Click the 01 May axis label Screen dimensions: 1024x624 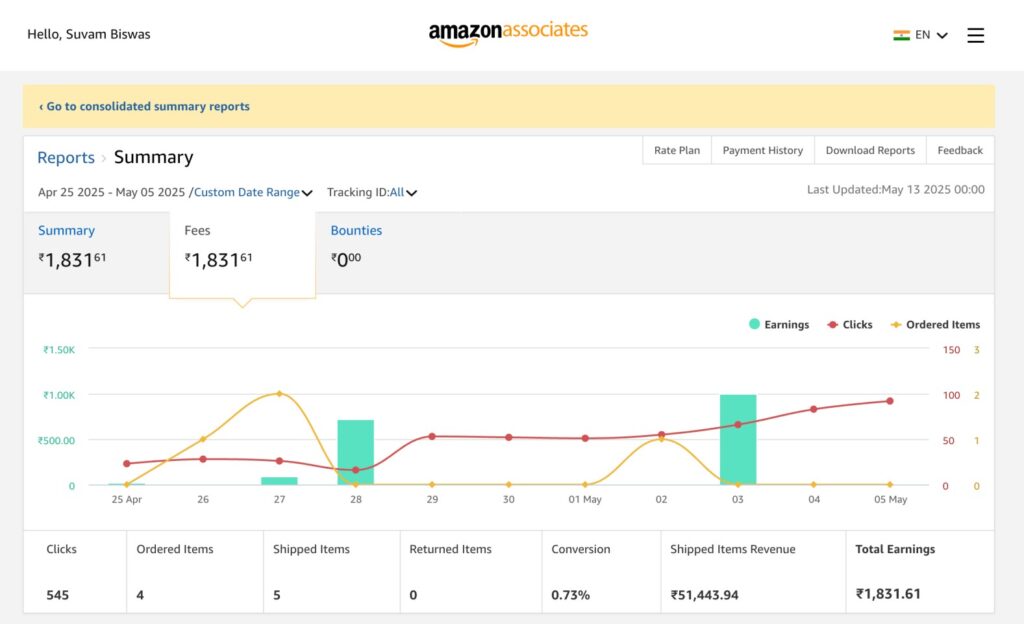(x=584, y=499)
